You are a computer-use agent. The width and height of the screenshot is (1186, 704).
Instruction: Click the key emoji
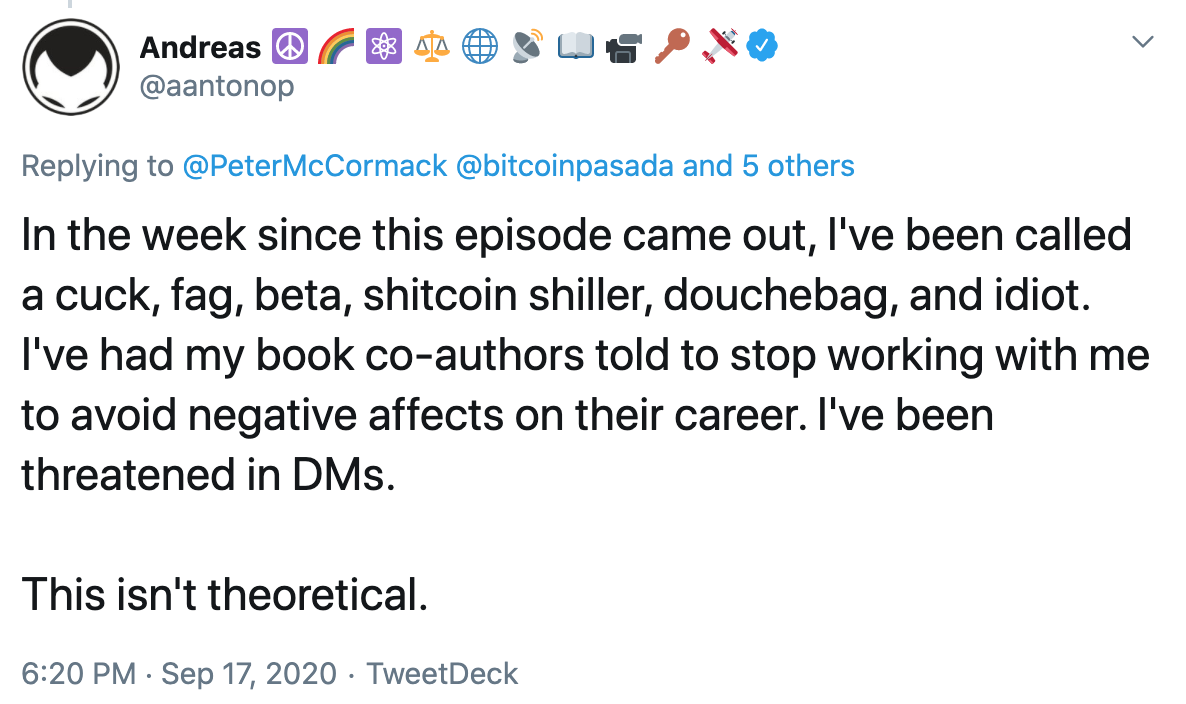coord(672,46)
